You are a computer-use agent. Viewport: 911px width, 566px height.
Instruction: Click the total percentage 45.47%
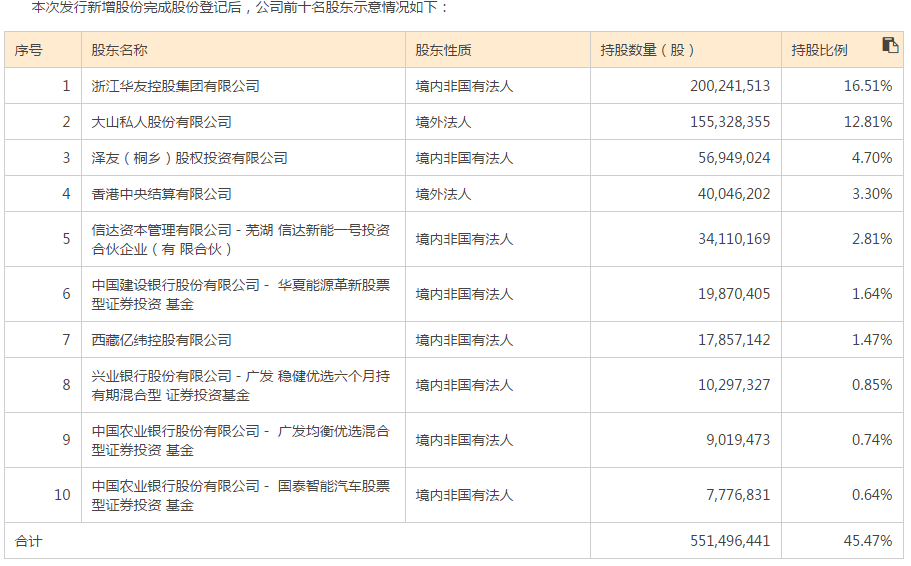868,541
